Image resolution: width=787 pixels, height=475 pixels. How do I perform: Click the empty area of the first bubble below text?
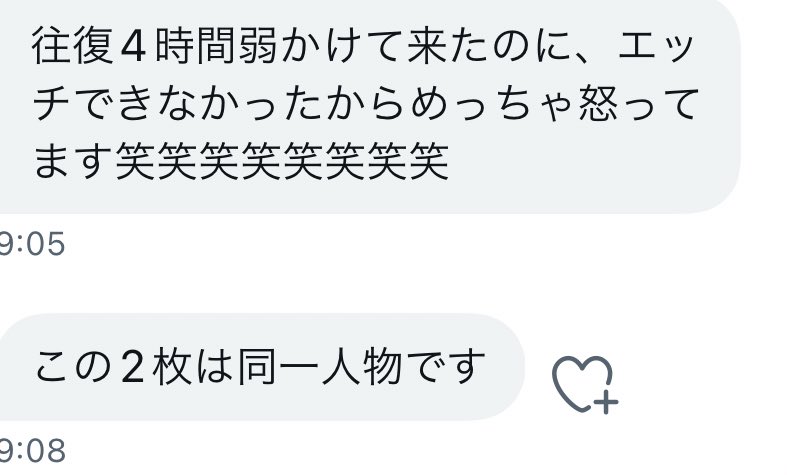tap(369, 198)
